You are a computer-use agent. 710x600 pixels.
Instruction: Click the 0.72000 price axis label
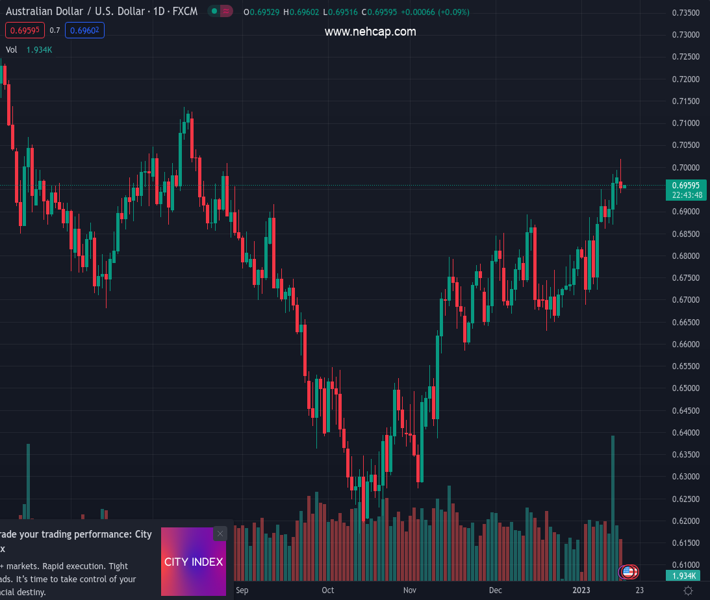686,79
